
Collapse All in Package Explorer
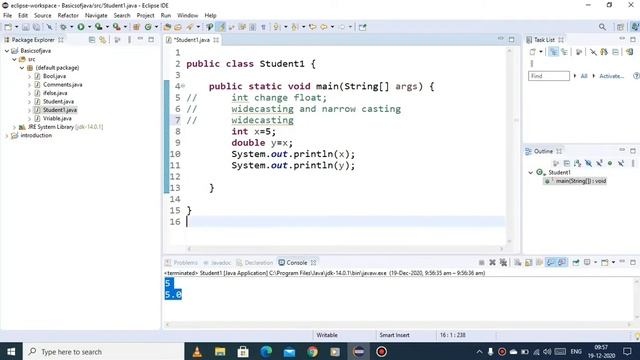click(92, 40)
